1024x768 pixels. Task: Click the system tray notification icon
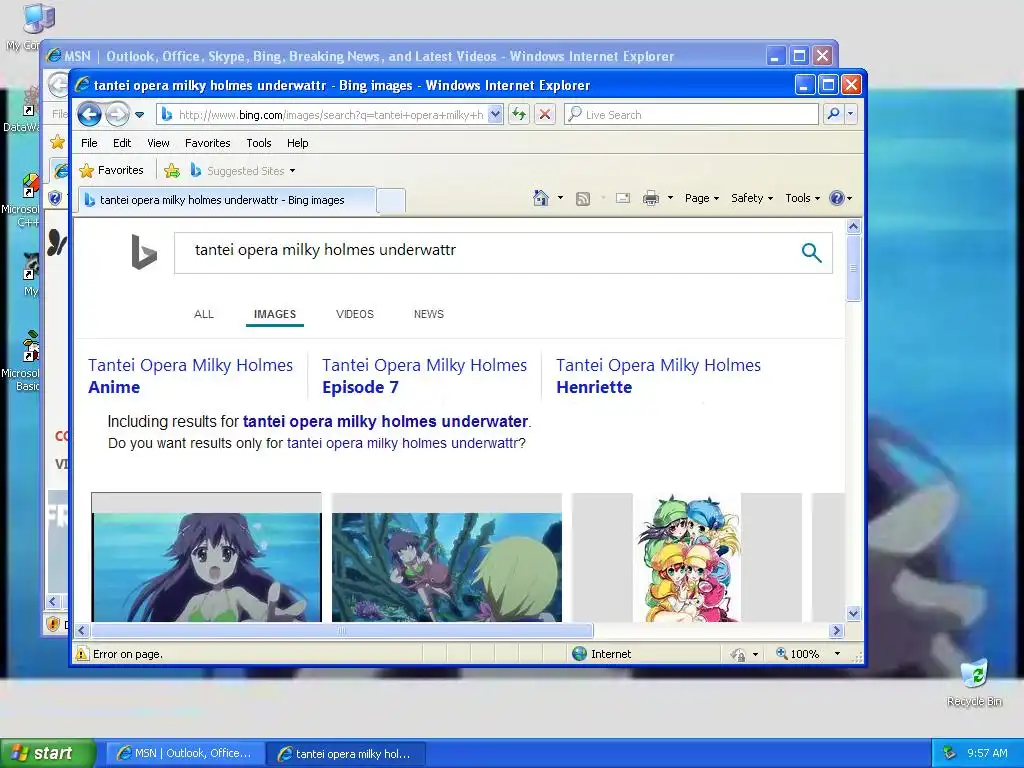pyautogui.click(x=949, y=753)
